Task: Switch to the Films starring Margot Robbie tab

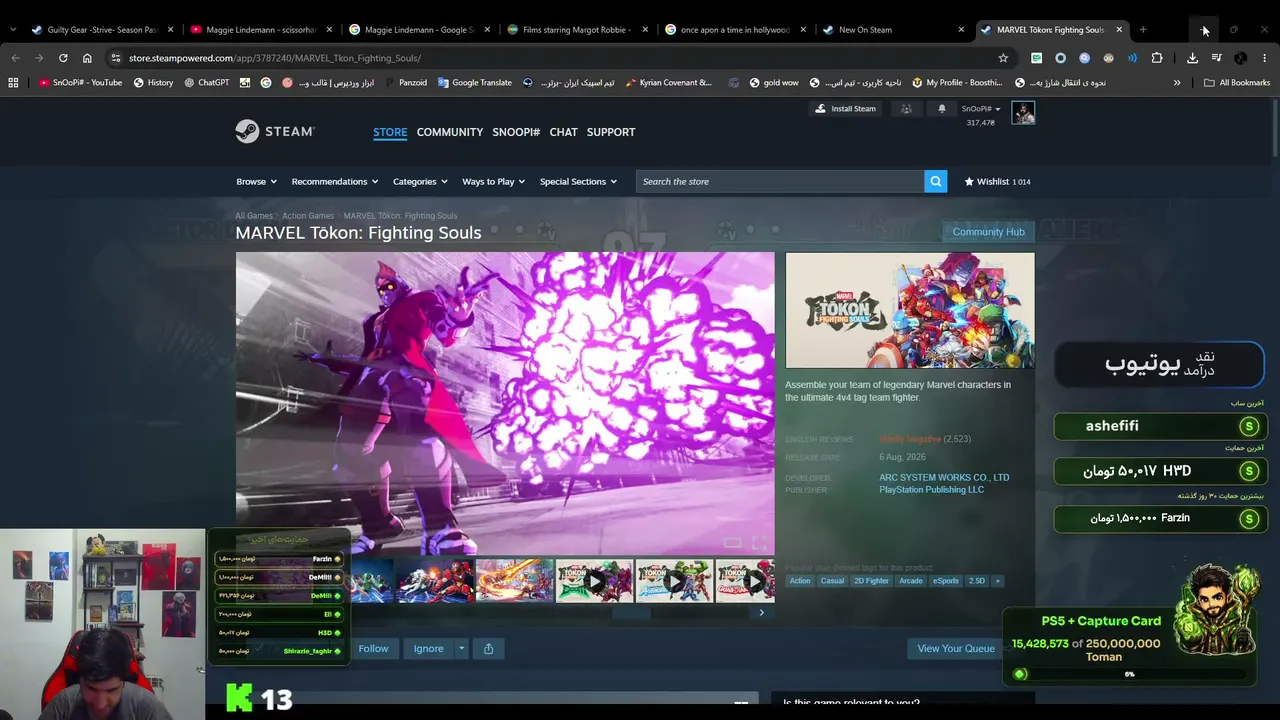Action: pyautogui.click(x=577, y=30)
